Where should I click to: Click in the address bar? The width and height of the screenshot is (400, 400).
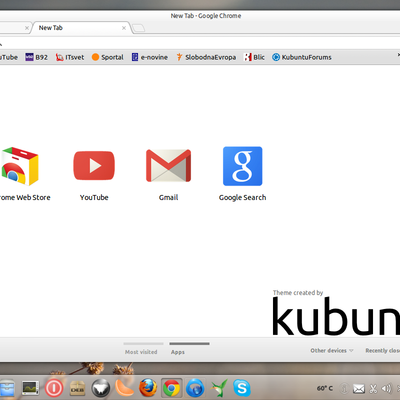click(x=200, y=44)
